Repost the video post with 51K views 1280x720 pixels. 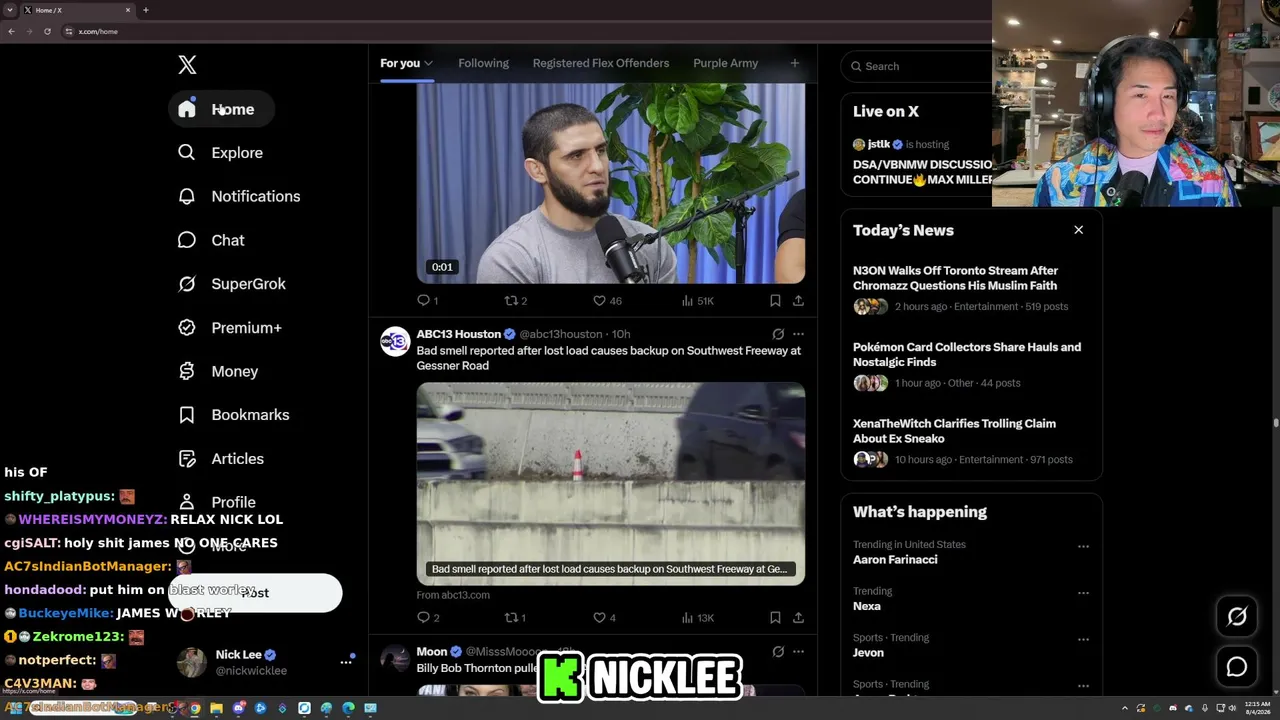515,300
